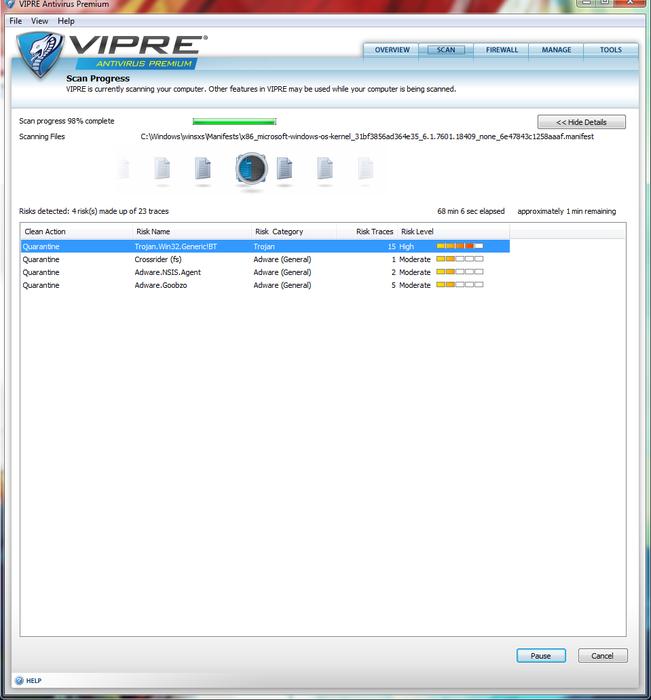
Task: Open the Manage tab
Action: coord(556,50)
